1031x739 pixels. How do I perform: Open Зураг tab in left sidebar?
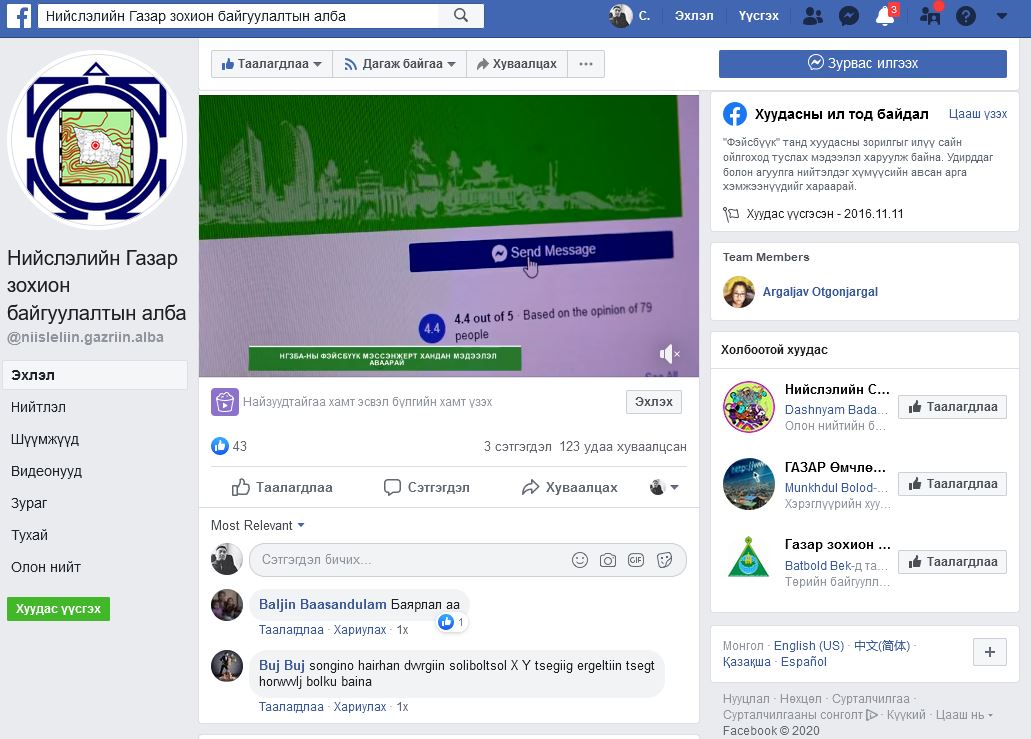(x=29, y=503)
